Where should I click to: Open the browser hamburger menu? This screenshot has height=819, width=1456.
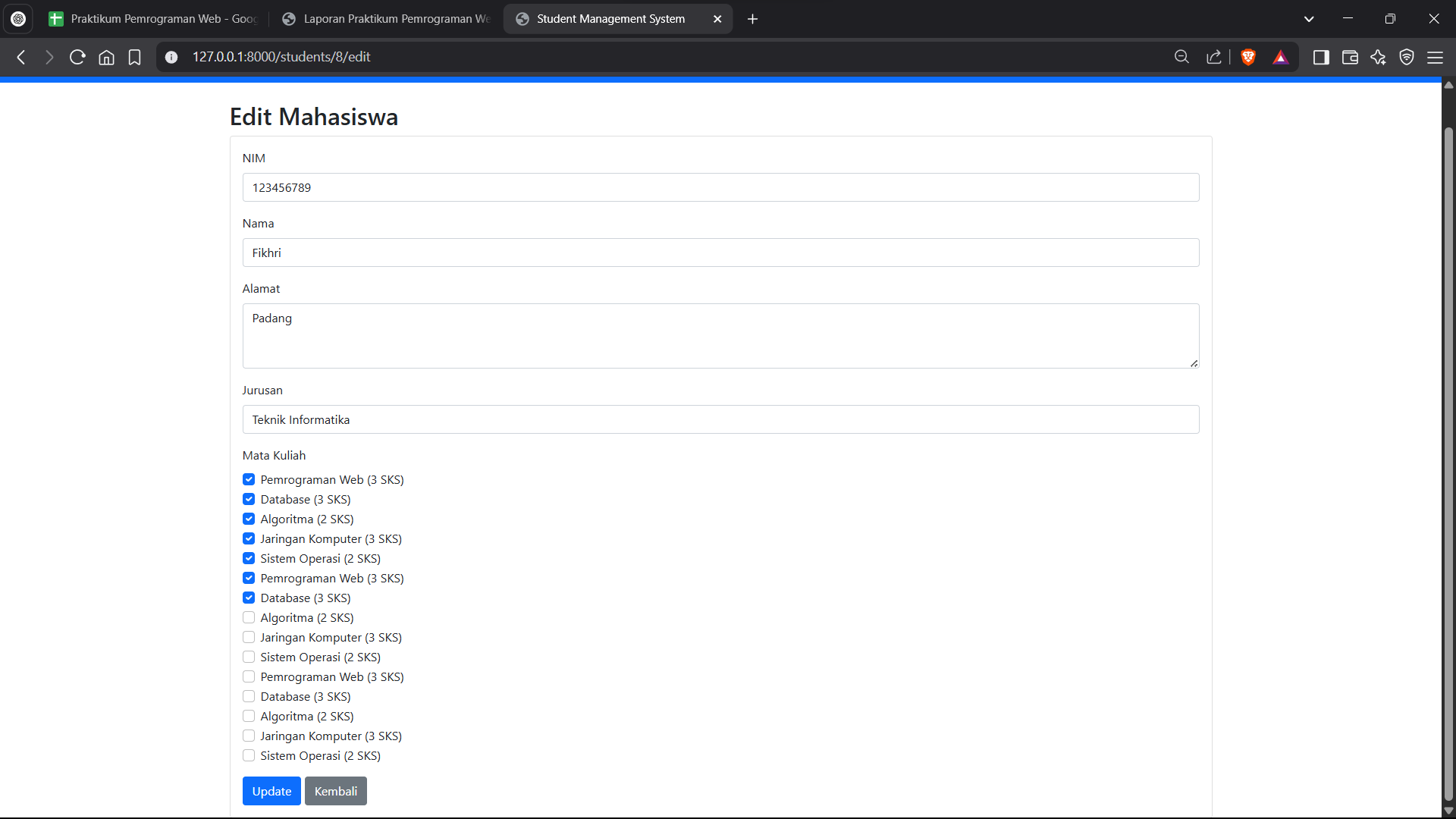1435,57
